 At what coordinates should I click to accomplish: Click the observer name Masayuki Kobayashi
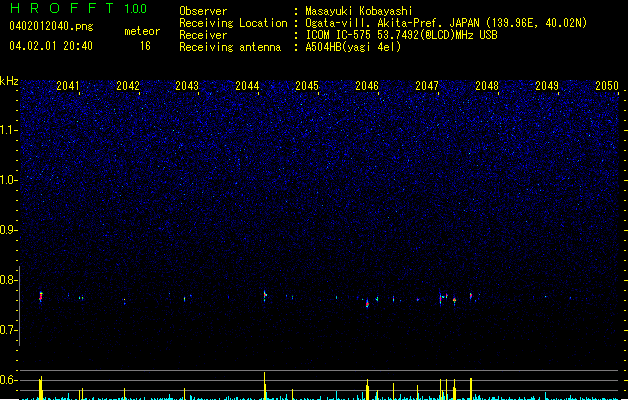(359, 11)
